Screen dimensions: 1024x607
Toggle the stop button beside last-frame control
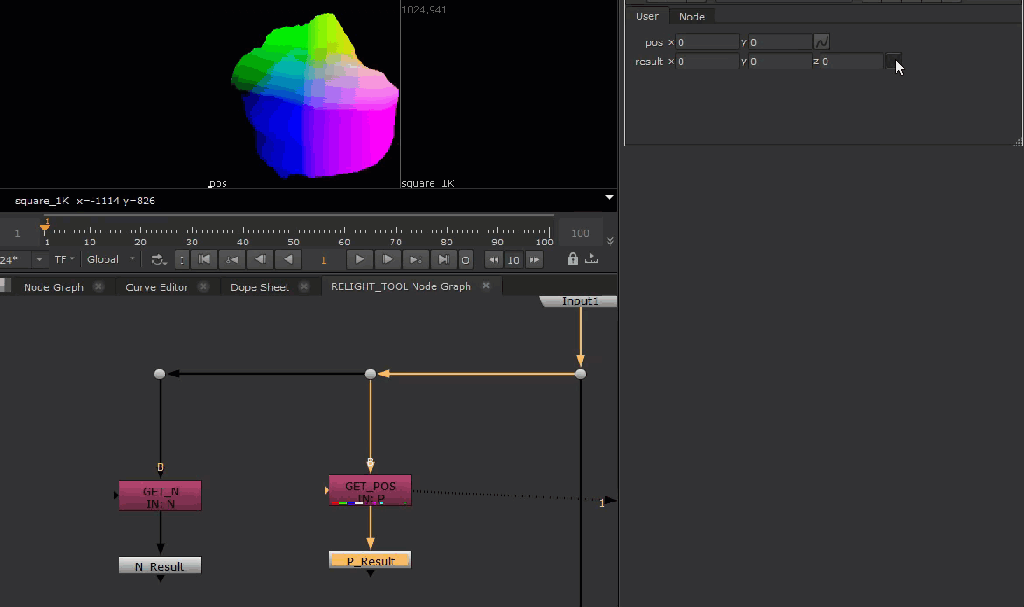click(x=466, y=259)
